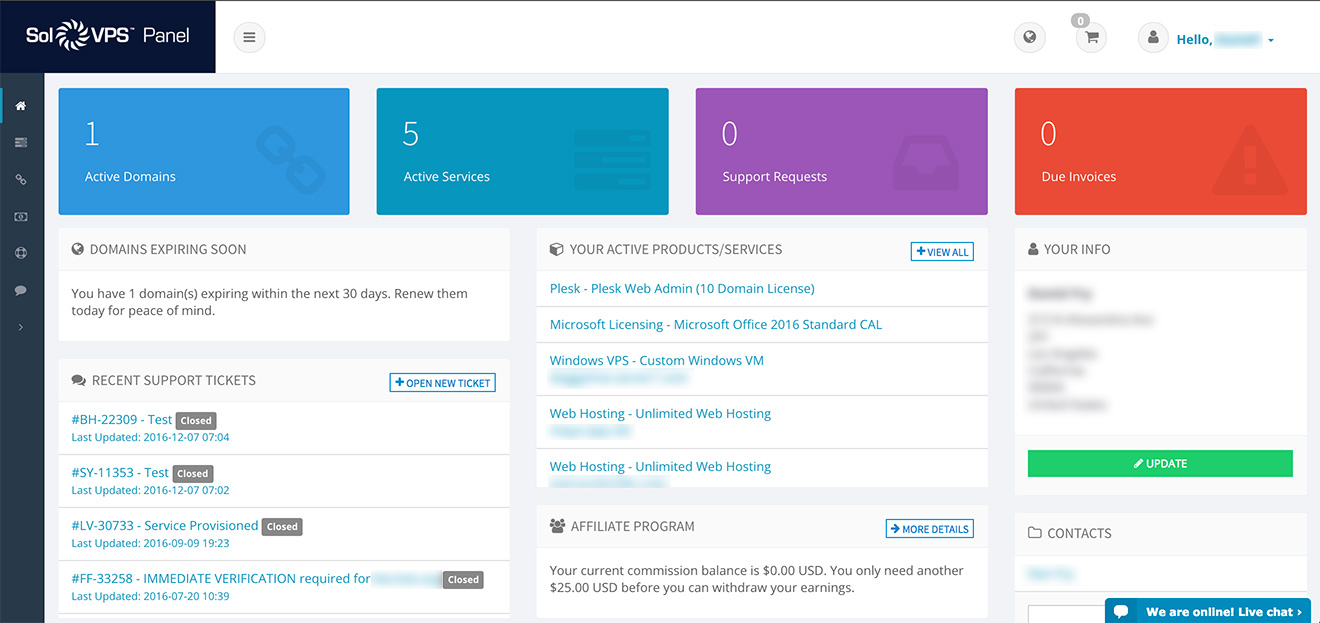Viewport: 1320px width, 623px height.
Task: Click the globe language icon in header
Action: [x=1029, y=38]
